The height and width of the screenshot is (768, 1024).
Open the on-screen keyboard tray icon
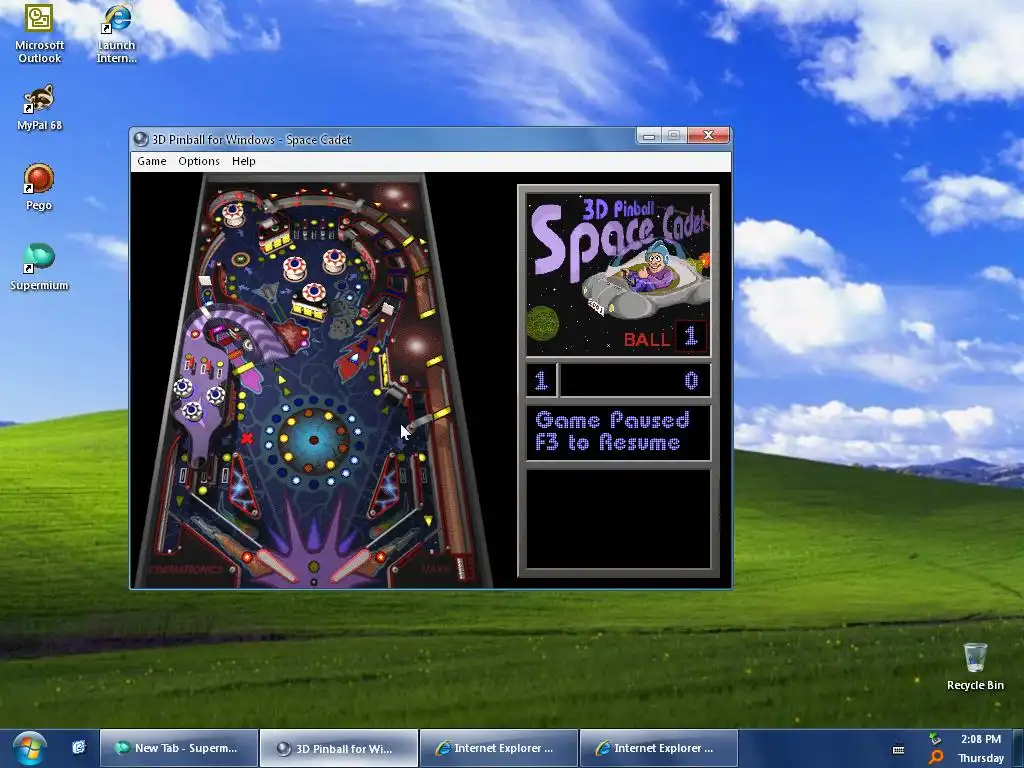point(899,750)
